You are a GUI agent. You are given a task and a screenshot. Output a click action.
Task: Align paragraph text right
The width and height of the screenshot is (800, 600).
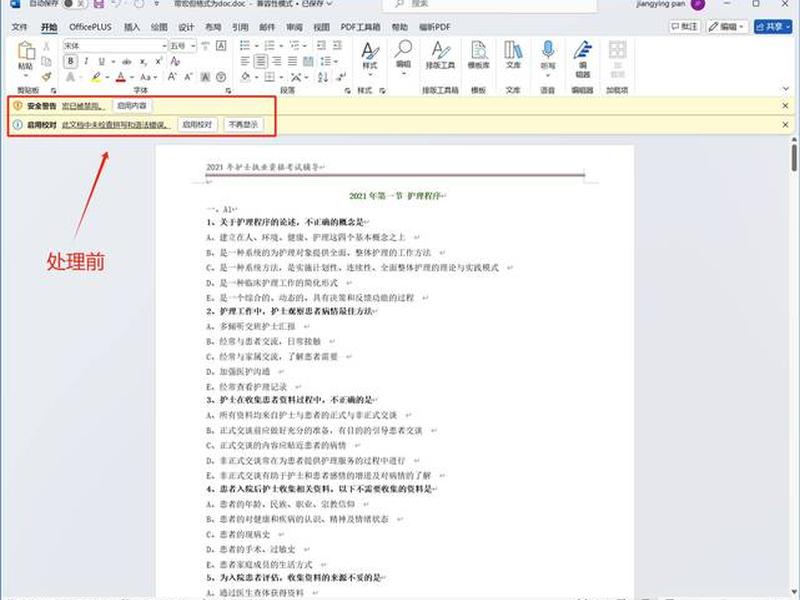click(277, 61)
